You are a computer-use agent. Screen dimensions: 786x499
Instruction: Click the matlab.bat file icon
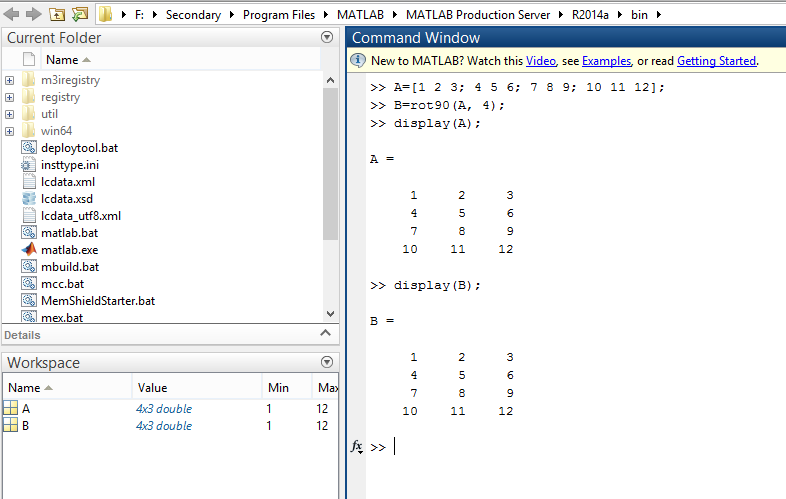coord(29,233)
